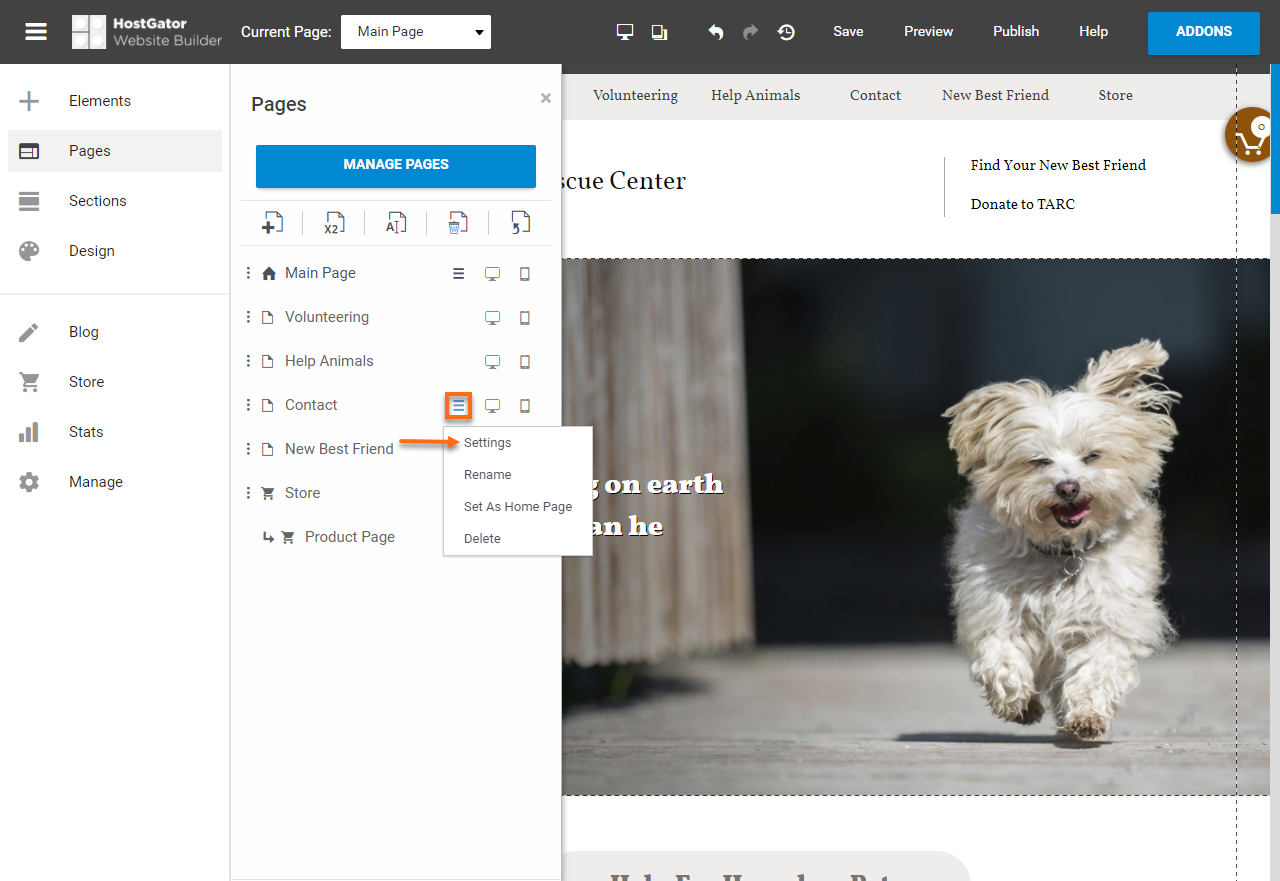Screen dimensions: 1280x881
Task: Choose Settings from the context menu
Action: pyautogui.click(x=487, y=443)
